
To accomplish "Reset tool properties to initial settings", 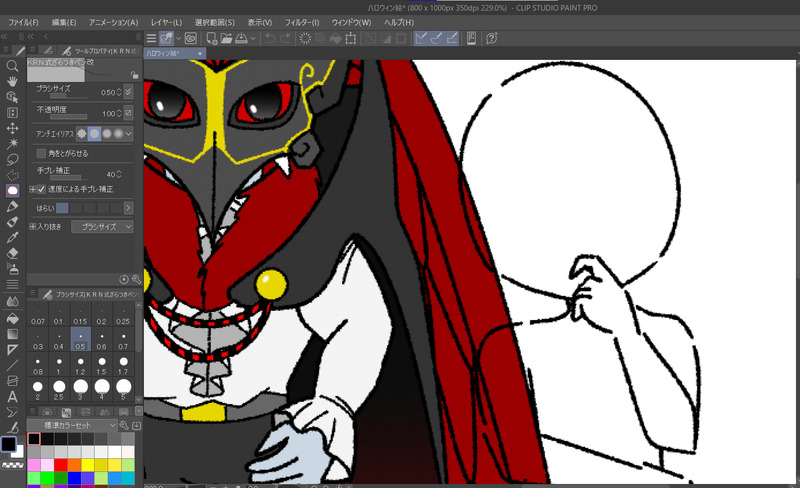I will pyautogui.click(x=124, y=279).
